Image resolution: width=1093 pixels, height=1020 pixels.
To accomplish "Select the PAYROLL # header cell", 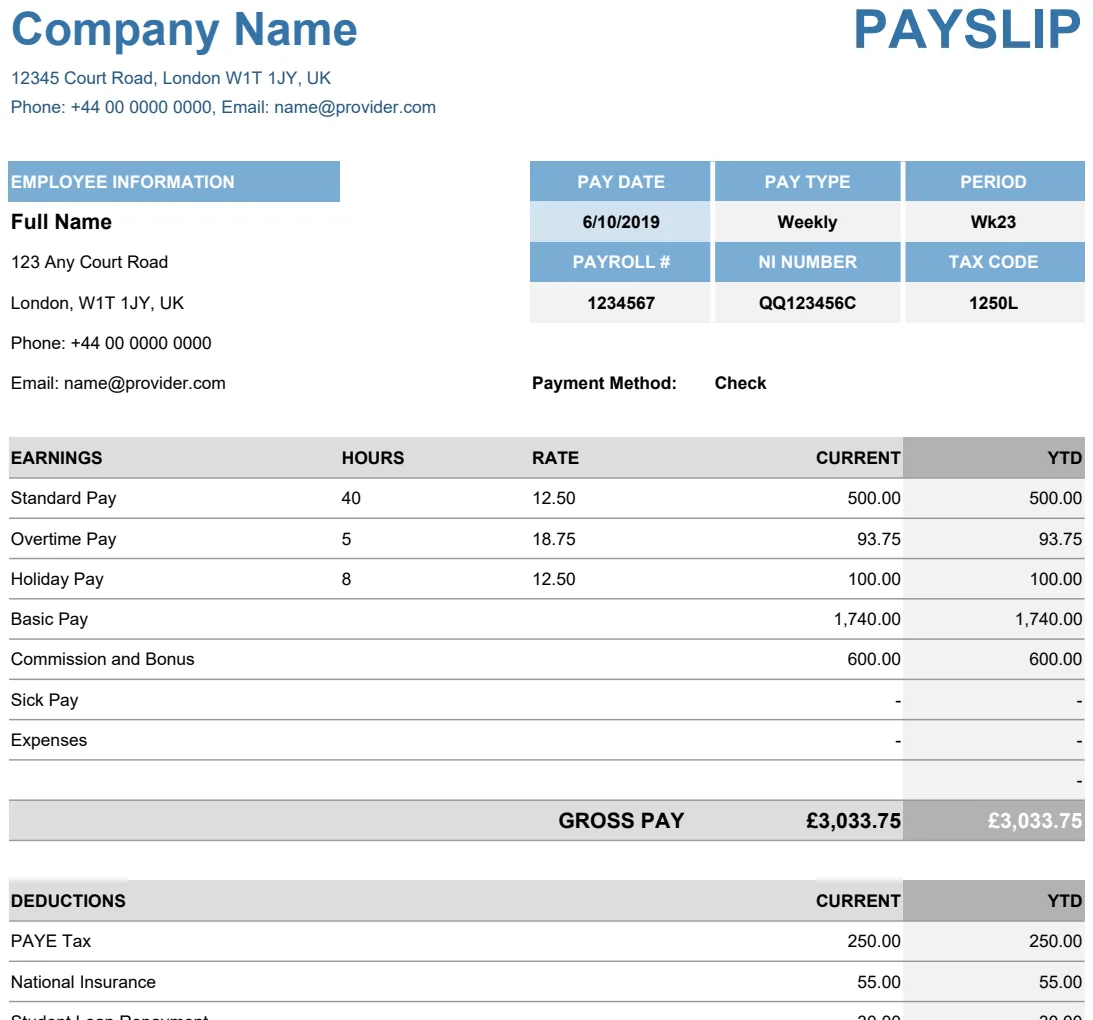I will tap(620, 262).
